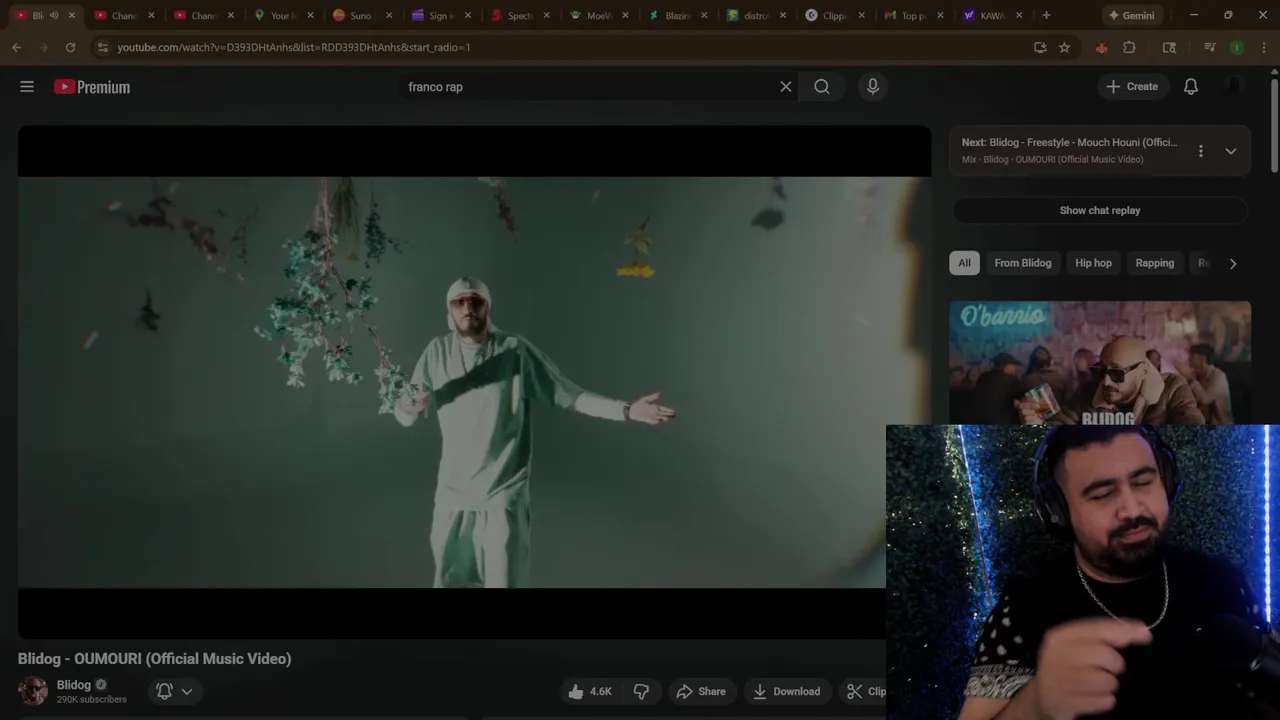
Task: Open the Extensions puzzle menu
Action: click(x=1130, y=47)
